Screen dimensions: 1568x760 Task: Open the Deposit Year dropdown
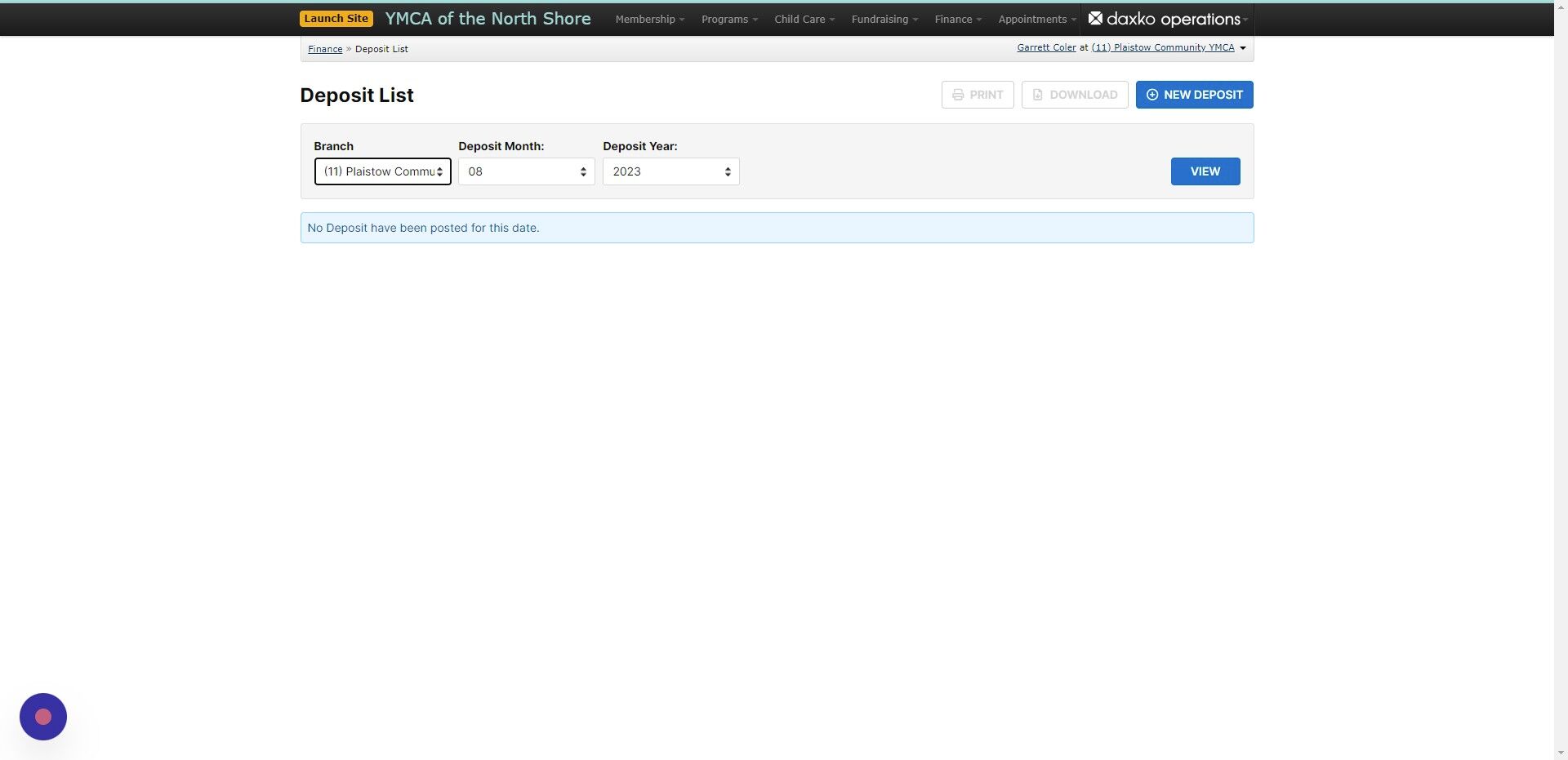[x=671, y=171]
